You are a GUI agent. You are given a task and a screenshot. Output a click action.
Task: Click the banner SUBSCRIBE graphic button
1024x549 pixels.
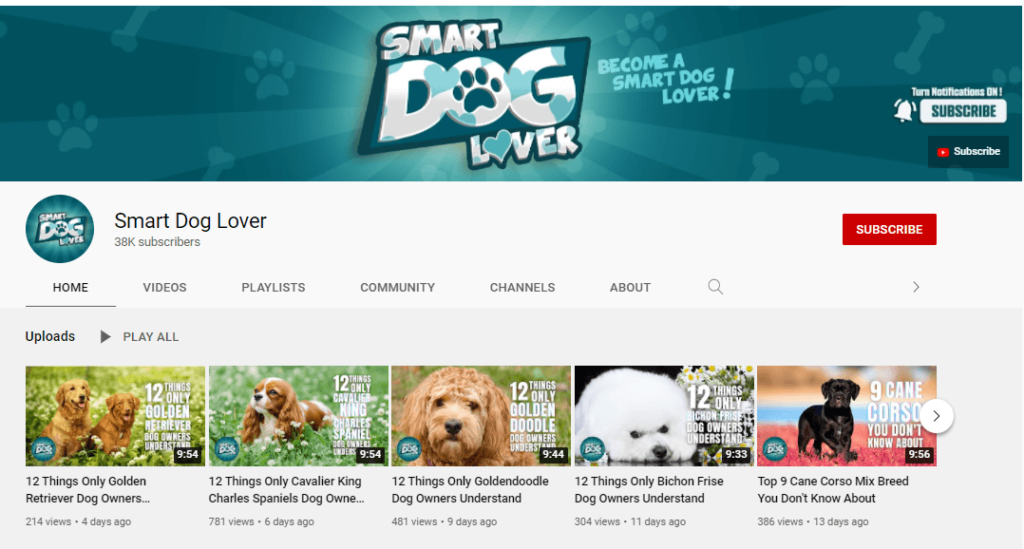pyautogui.click(x=963, y=111)
